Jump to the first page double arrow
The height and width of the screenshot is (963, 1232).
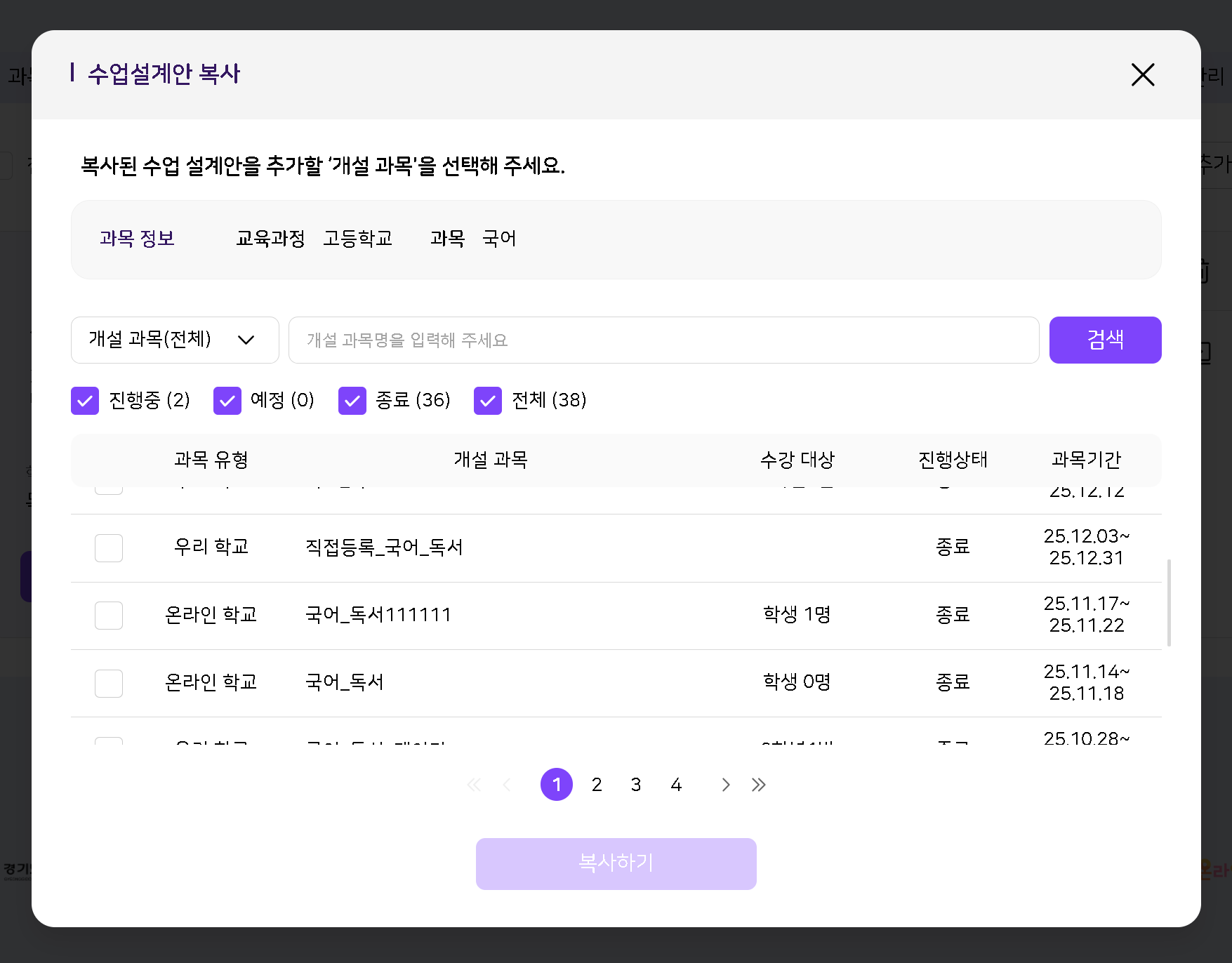474,785
